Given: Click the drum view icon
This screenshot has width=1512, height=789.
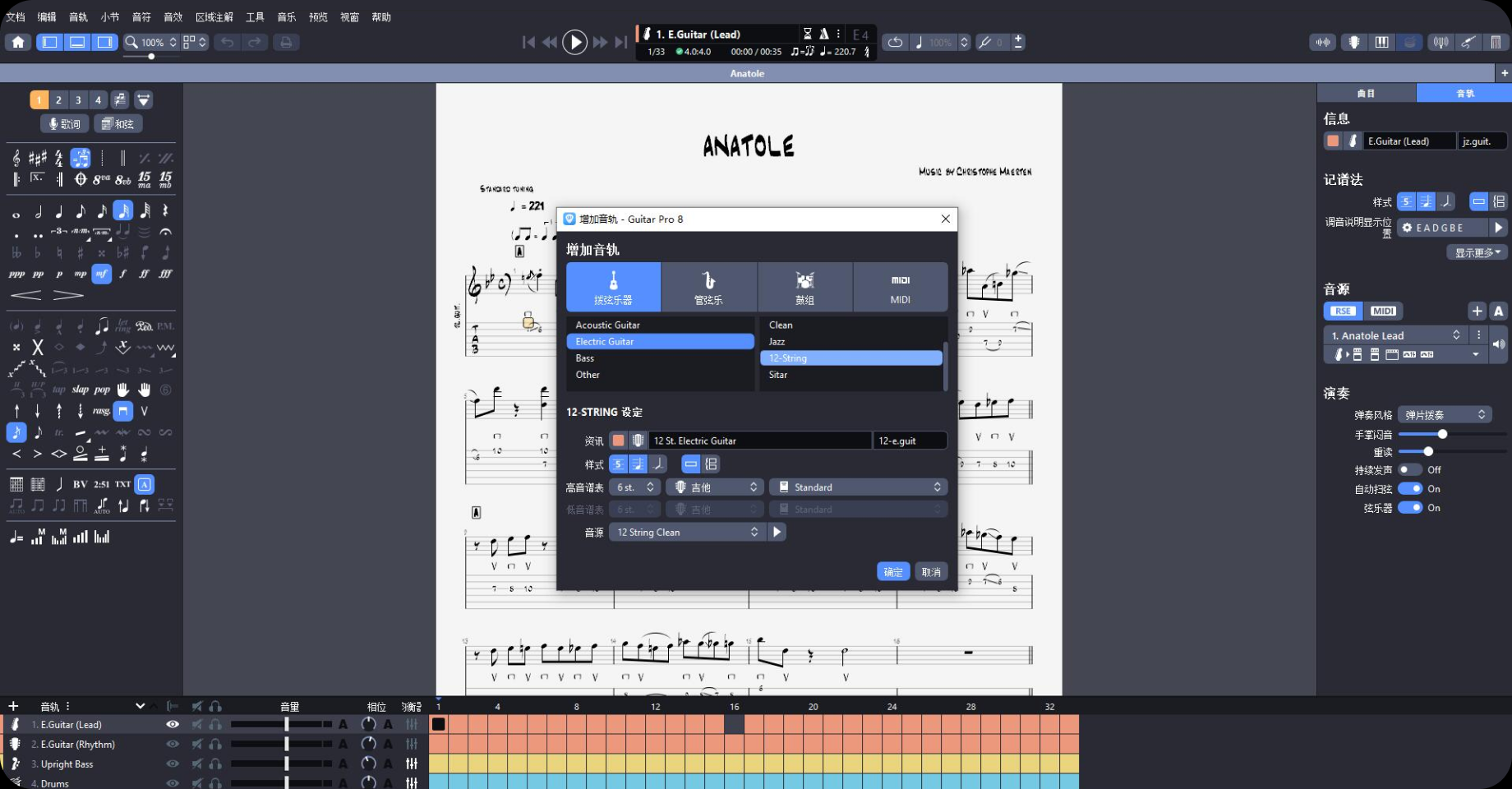Looking at the screenshot, I should (1409, 42).
